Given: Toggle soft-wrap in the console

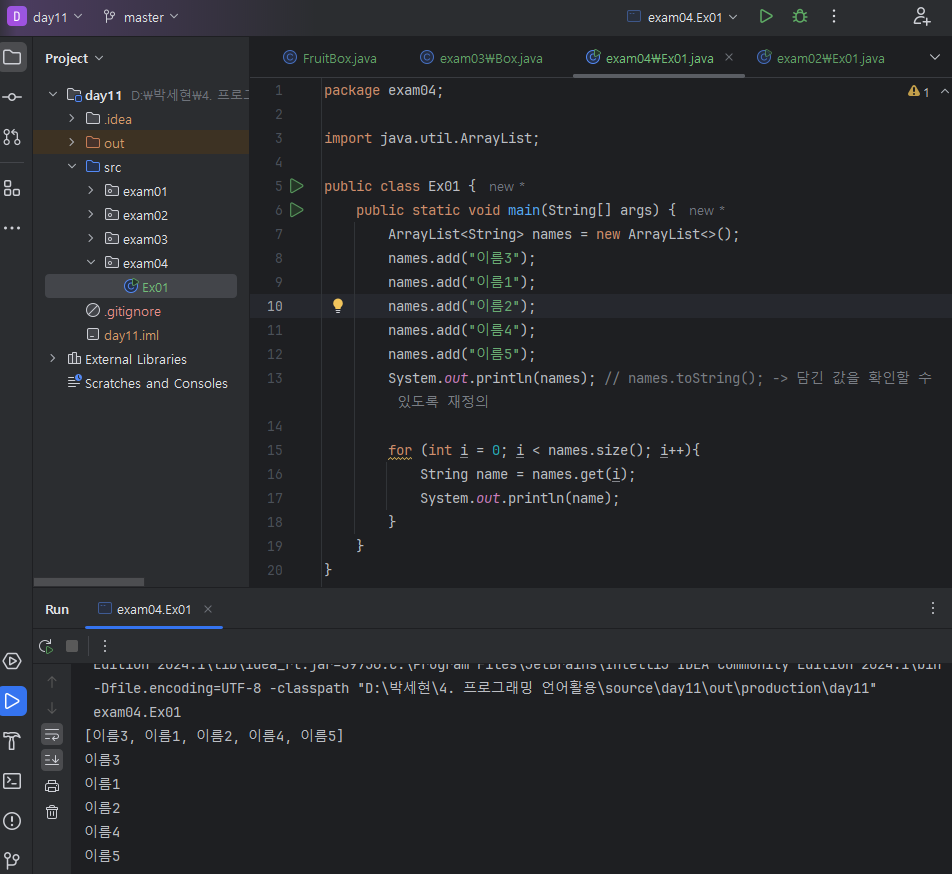Looking at the screenshot, I should (x=52, y=734).
